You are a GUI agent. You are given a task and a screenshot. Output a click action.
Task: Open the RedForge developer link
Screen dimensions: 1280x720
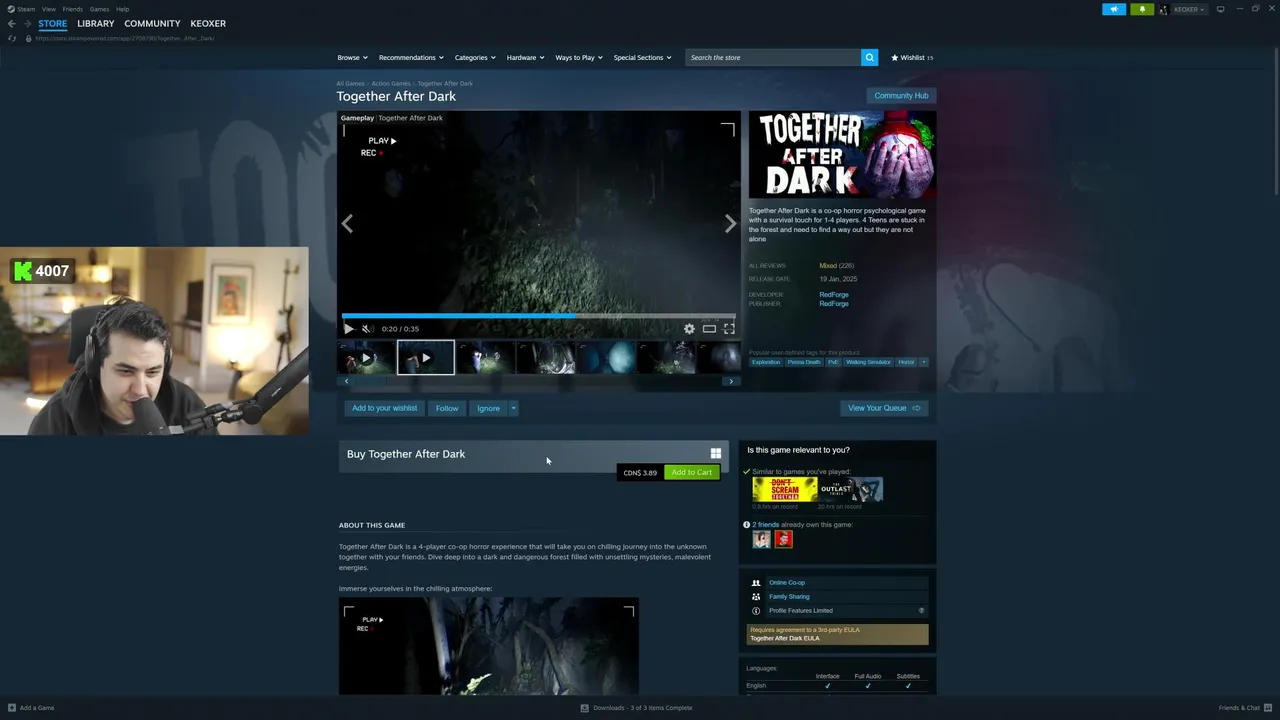point(834,294)
